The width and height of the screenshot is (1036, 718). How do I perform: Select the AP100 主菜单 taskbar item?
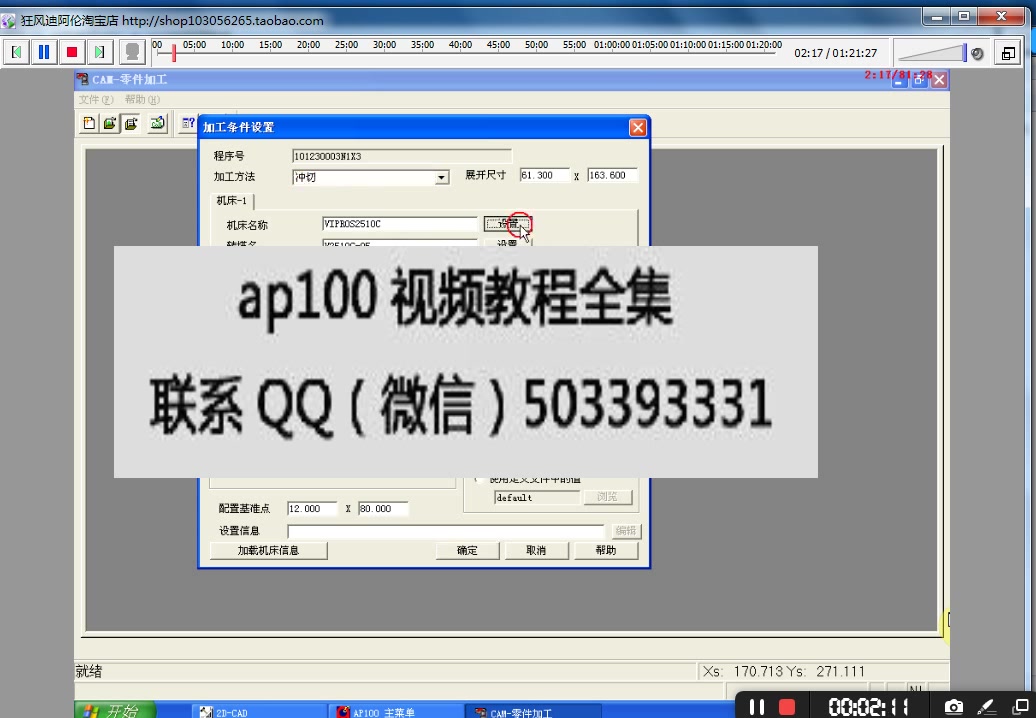coord(395,710)
